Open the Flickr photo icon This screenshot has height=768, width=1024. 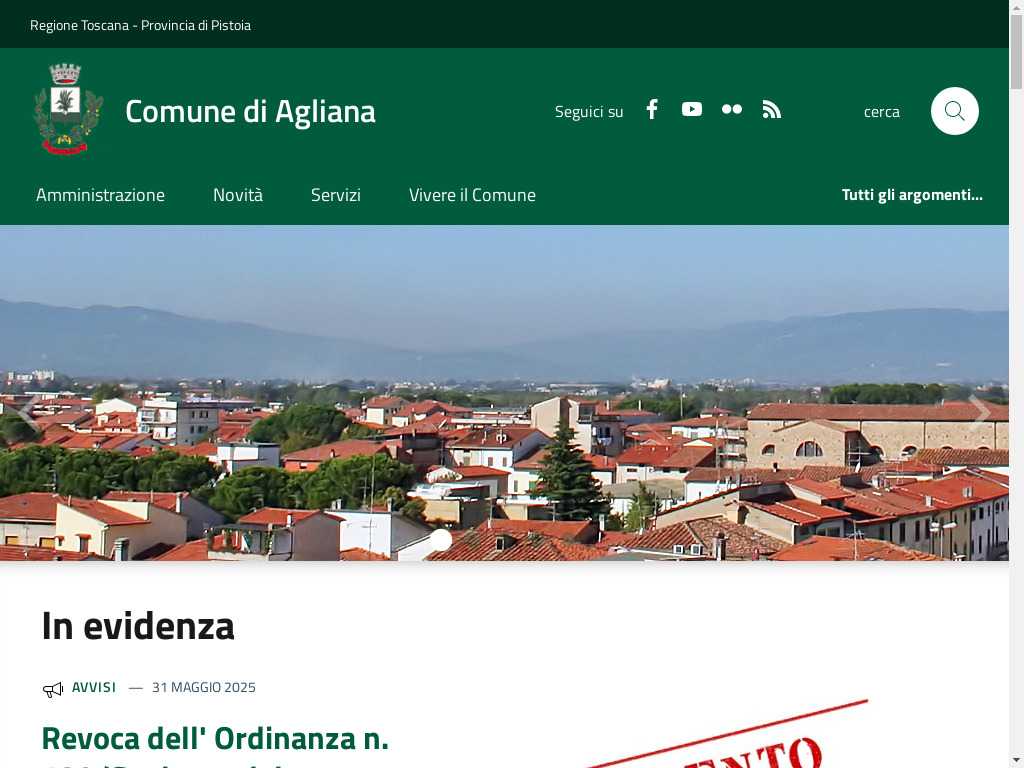coord(731,109)
